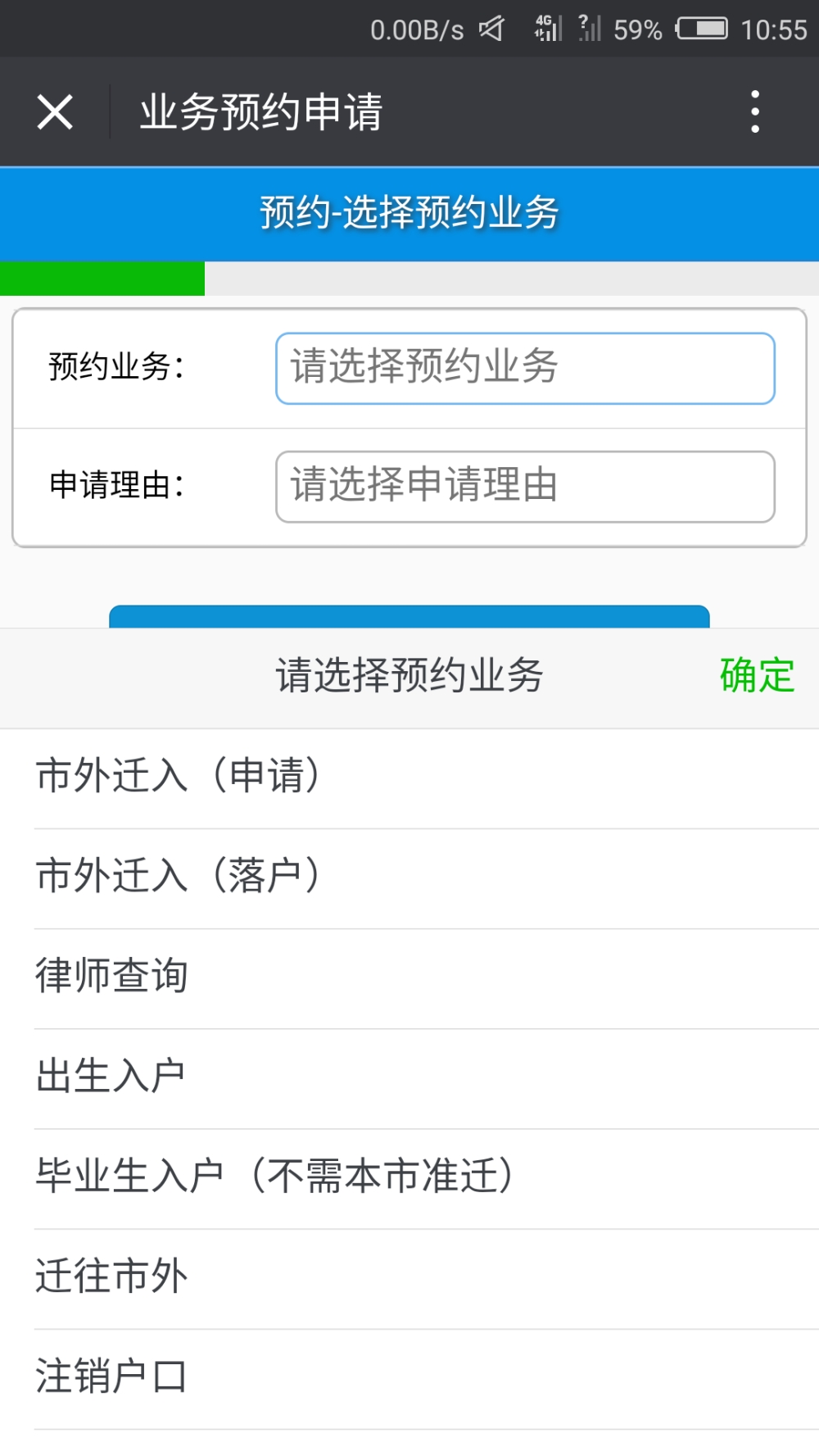This screenshot has height=1456, width=819.
Task: Tap the second SIM signal icon
Action: pyautogui.click(x=590, y=29)
